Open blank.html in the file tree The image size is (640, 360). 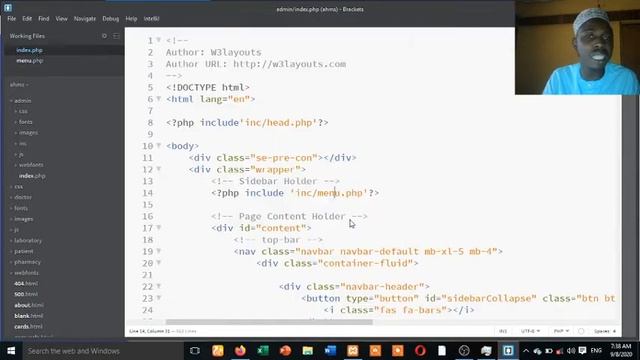pyautogui.click(x=29, y=316)
